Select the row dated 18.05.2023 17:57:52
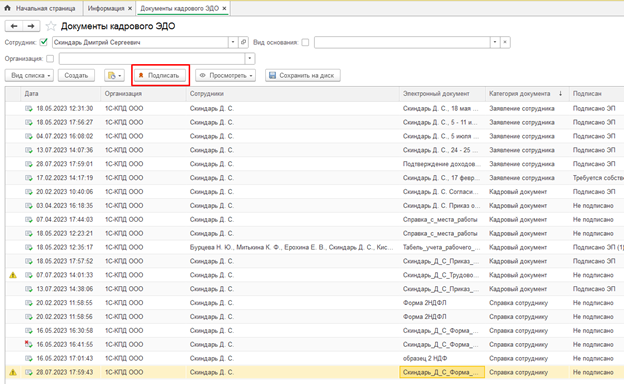Image resolution: width=624 pixels, height=384 pixels. [x=314, y=261]
